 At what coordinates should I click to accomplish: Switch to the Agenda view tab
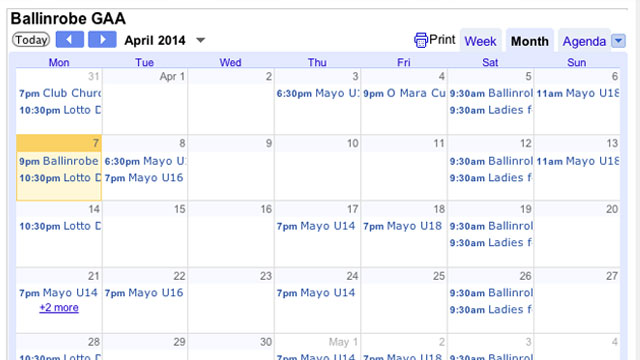tap(584, 41)
